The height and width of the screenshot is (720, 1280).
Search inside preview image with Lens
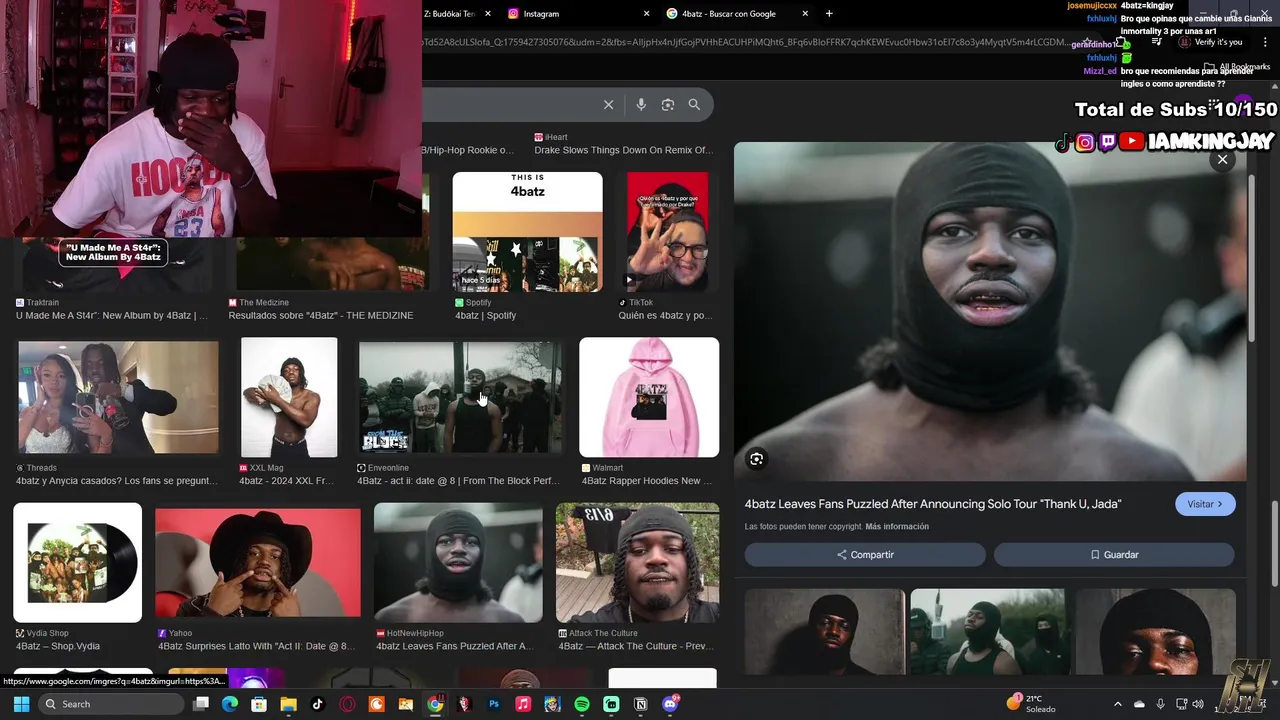[x=757, y=459]
